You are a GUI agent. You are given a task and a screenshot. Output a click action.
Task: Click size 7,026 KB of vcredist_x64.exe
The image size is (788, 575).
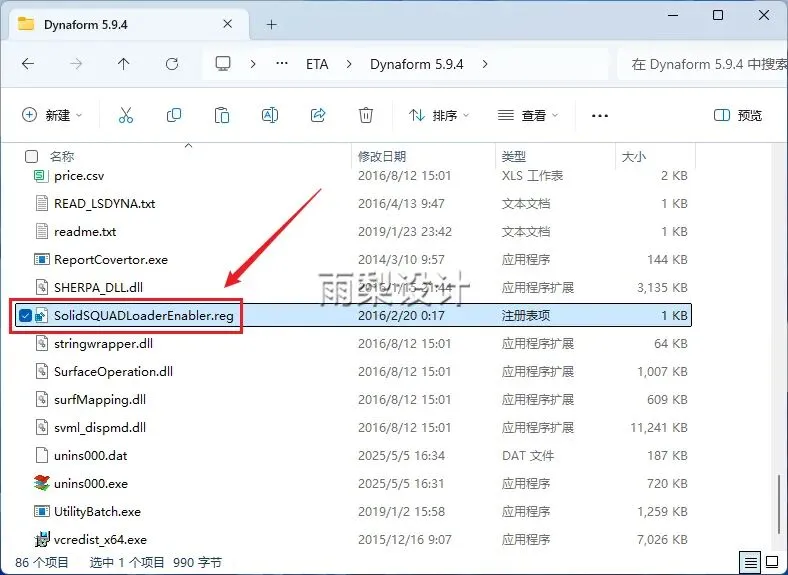[x=662, y=539]
